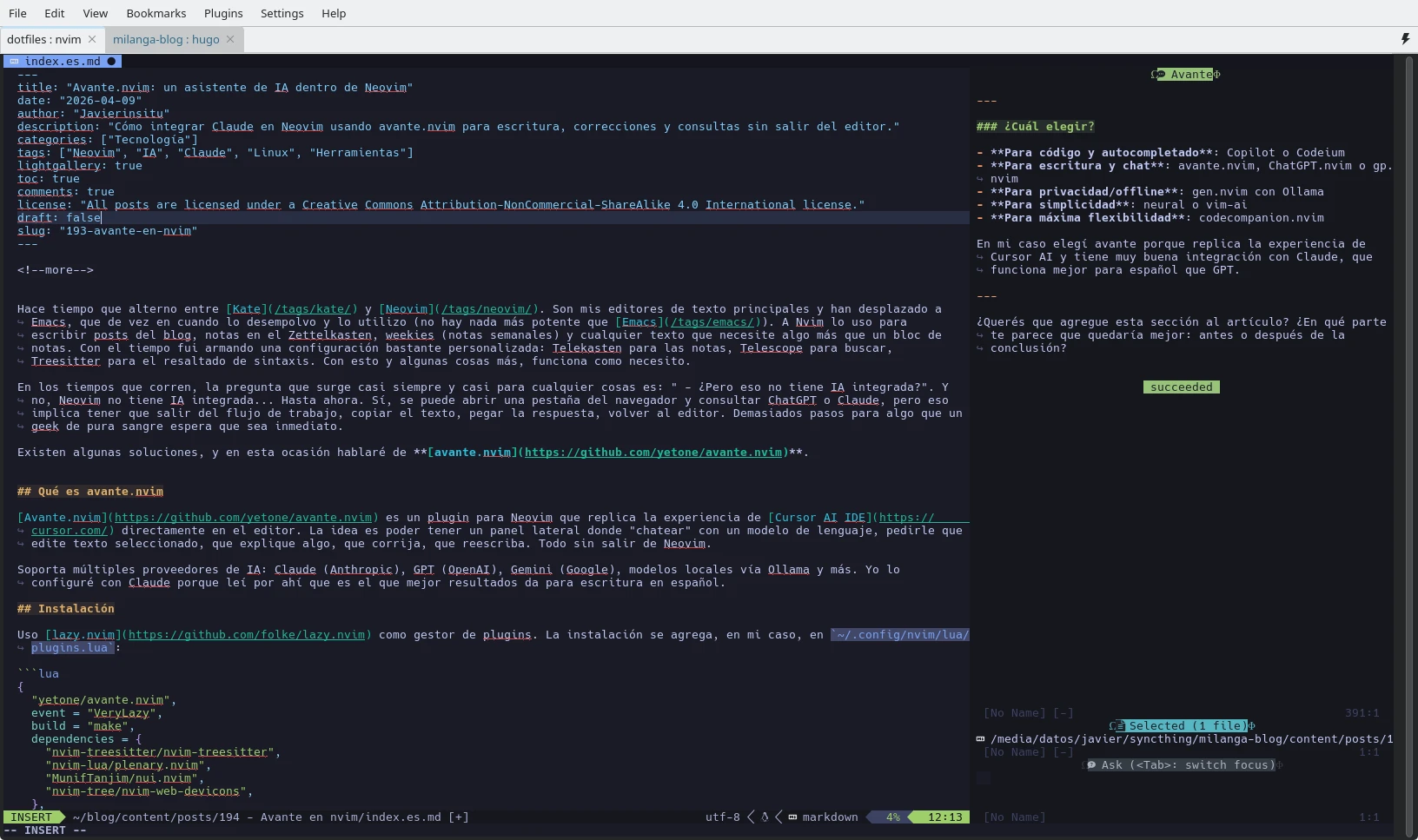Click the terminal's vertical scrollbar

(x=1407, y=434)
